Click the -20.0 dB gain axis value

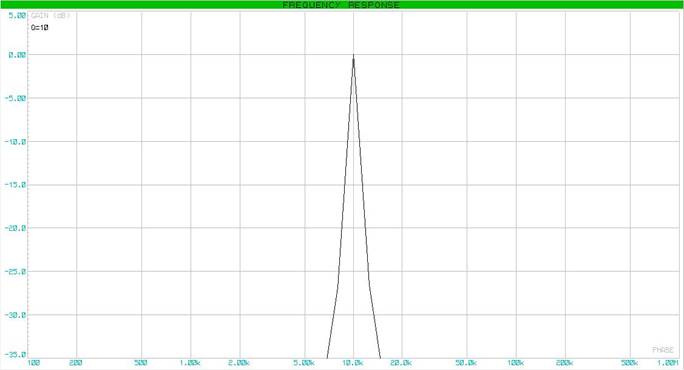pyautogui.click(x=16, y=228)
